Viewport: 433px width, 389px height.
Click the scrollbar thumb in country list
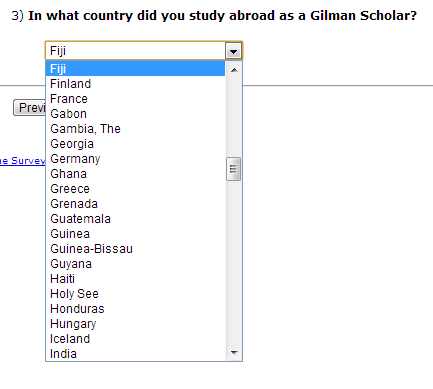tap(233, 169)
